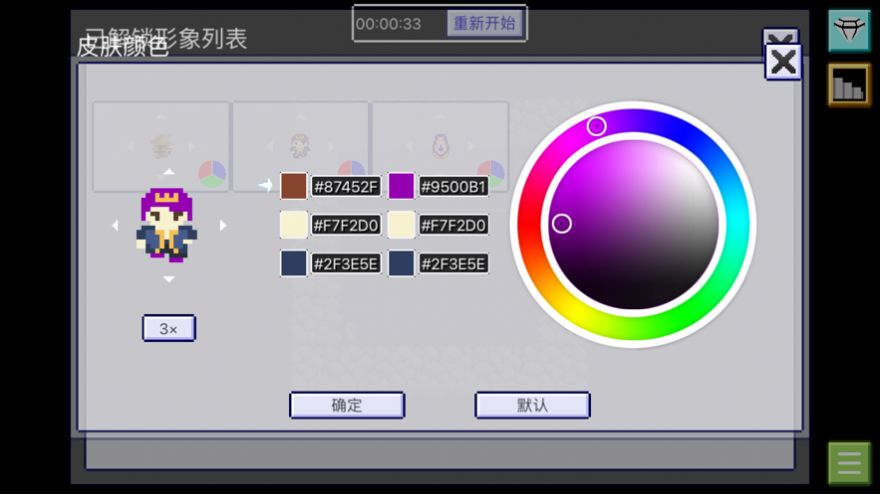The width and height of the screenshot is (880, 494).
Task: Open the brown bar chart icon
Action: coord(849,85)
